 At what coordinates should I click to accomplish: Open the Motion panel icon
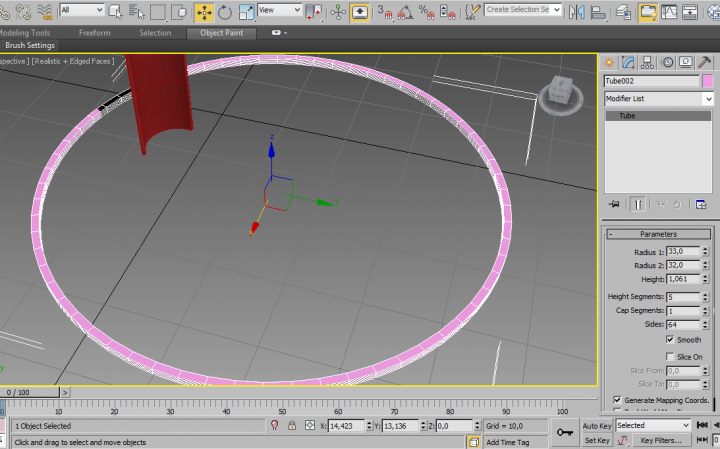[x=668, y=62]
